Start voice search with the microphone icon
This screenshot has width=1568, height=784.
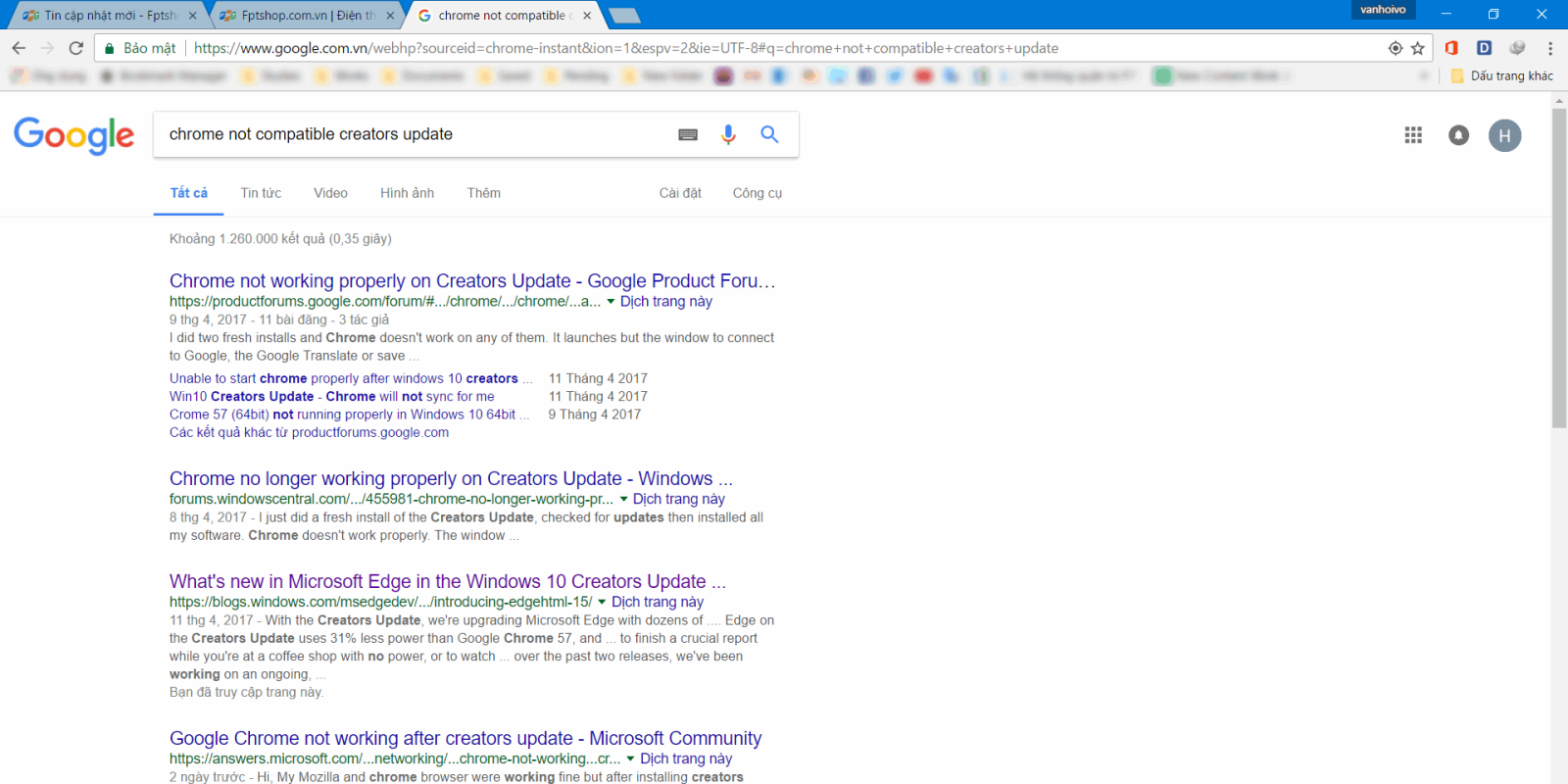pos(728,135)
